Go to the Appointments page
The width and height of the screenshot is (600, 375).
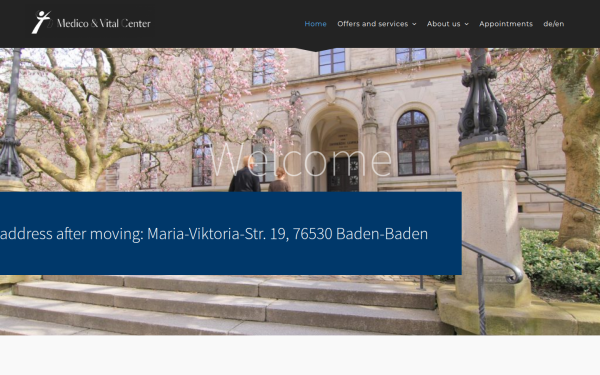click(x=506, y=24)
